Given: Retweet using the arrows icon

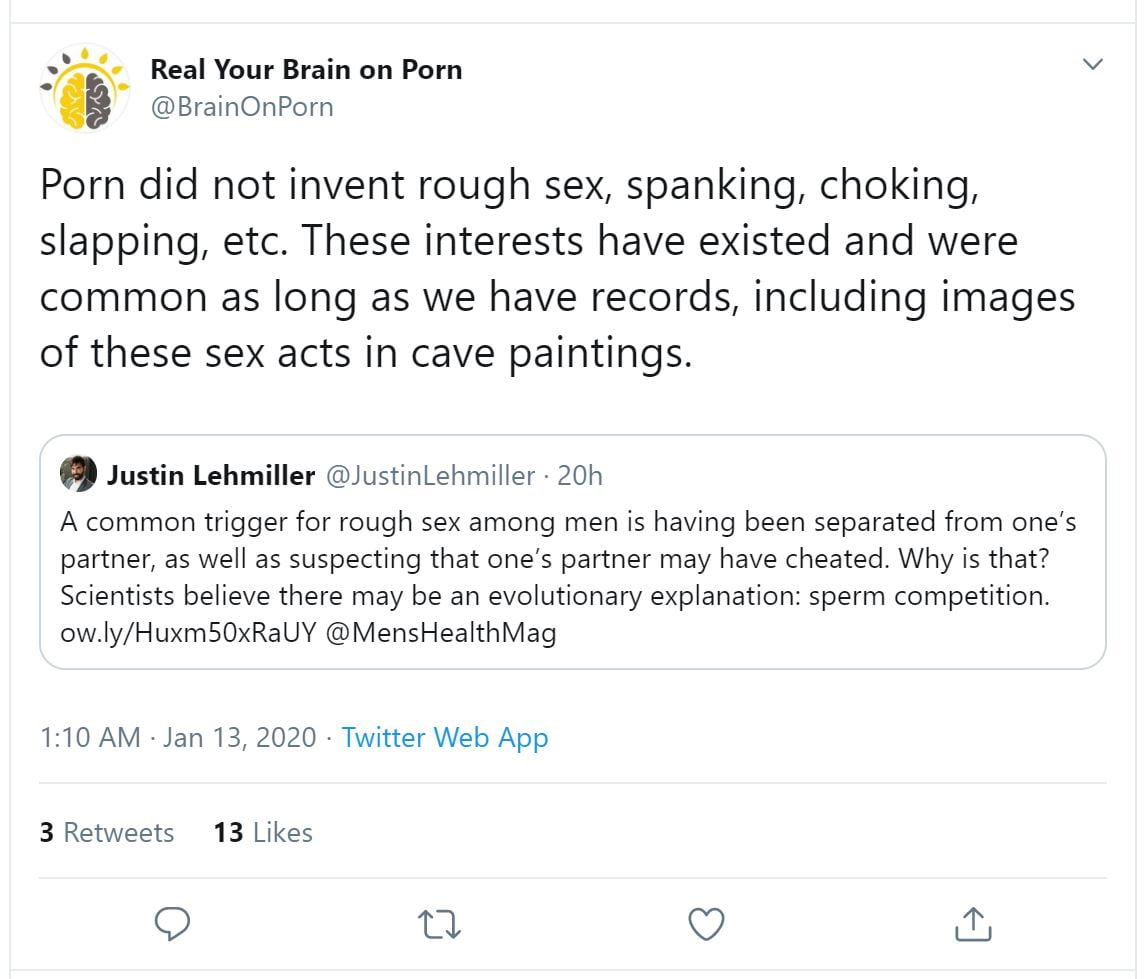Looking at the screenshot, I should 440,924.
